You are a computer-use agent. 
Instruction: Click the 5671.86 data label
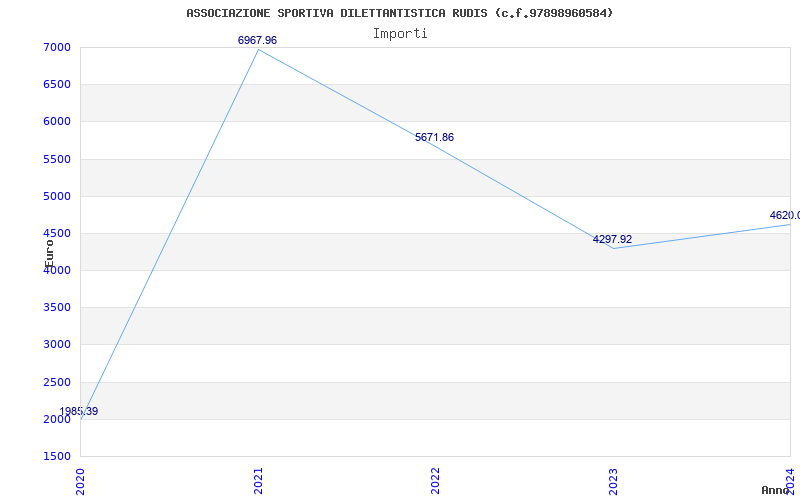coord(434,137)
